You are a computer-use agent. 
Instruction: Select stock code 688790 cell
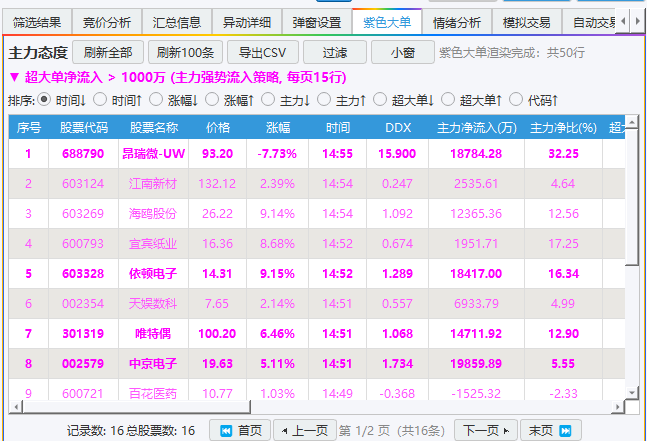point(83,153)
